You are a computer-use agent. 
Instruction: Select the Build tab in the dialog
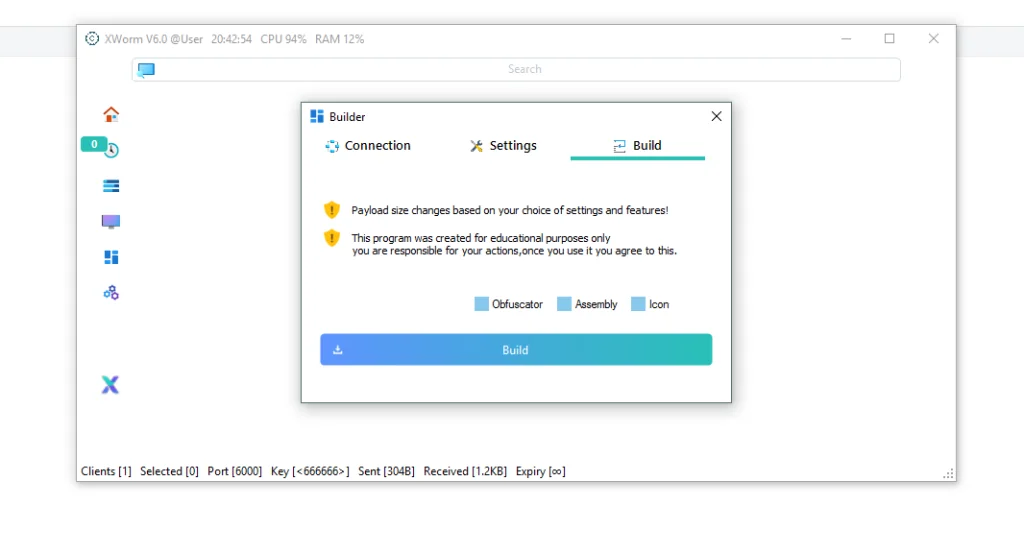(637, 146)
